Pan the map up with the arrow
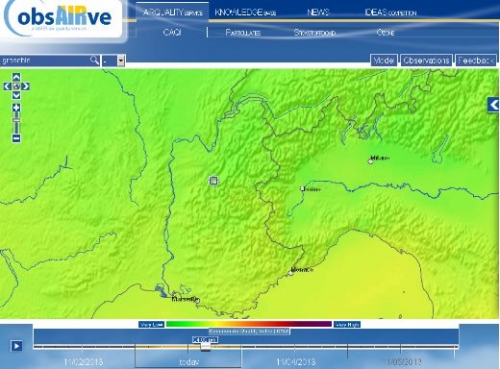This screenshot has width=500, height=369. (x=16, y=77)
